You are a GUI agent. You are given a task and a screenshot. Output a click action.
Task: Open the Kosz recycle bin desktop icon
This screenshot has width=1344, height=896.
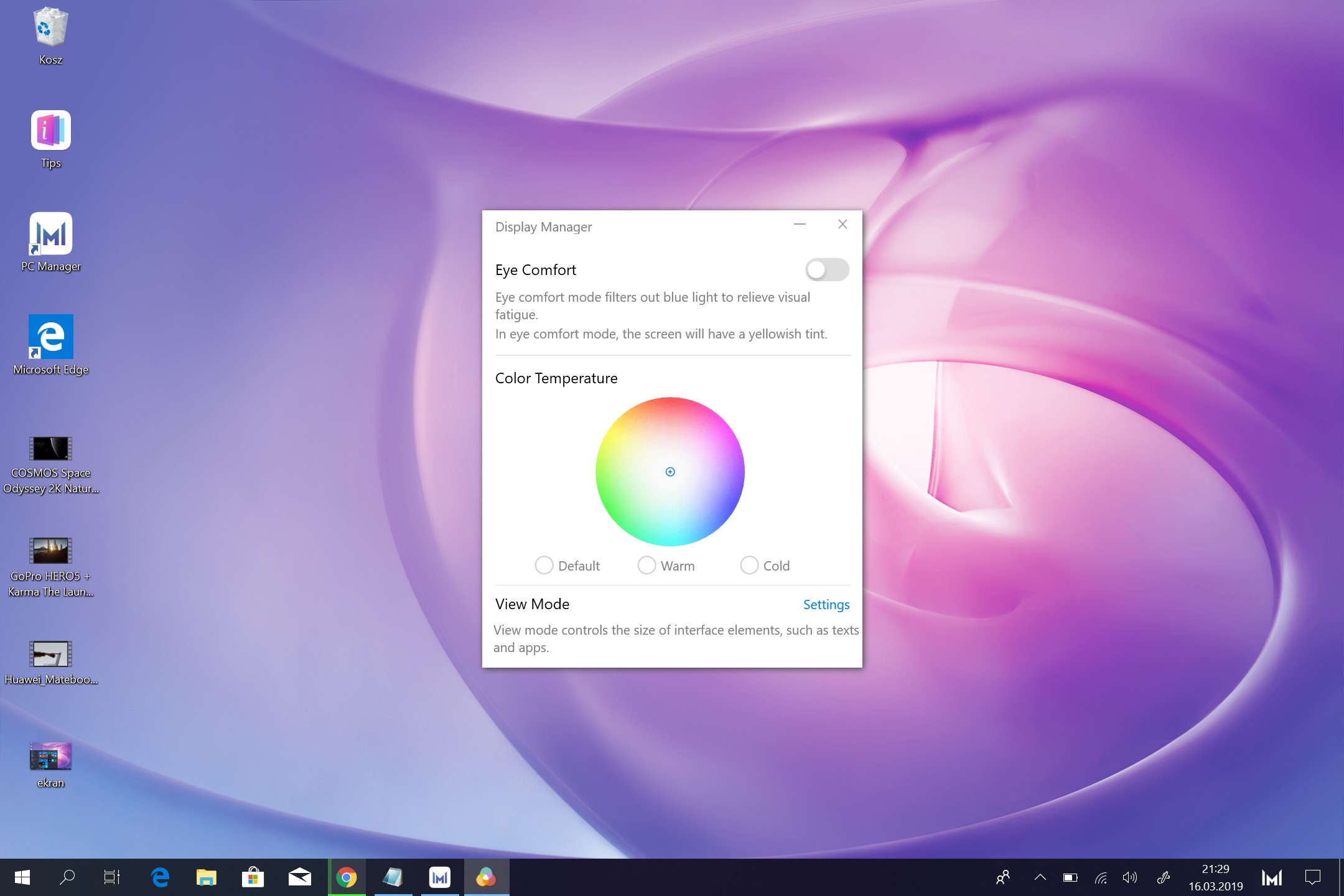pos(50,36)
